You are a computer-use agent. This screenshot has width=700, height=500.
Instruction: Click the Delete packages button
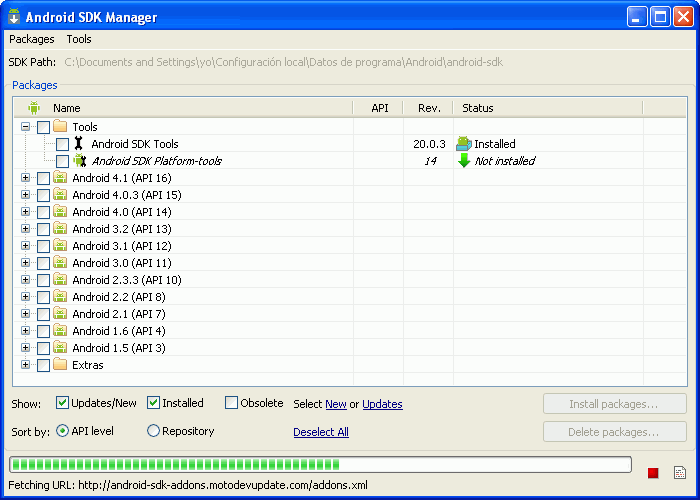pos(615,432)
